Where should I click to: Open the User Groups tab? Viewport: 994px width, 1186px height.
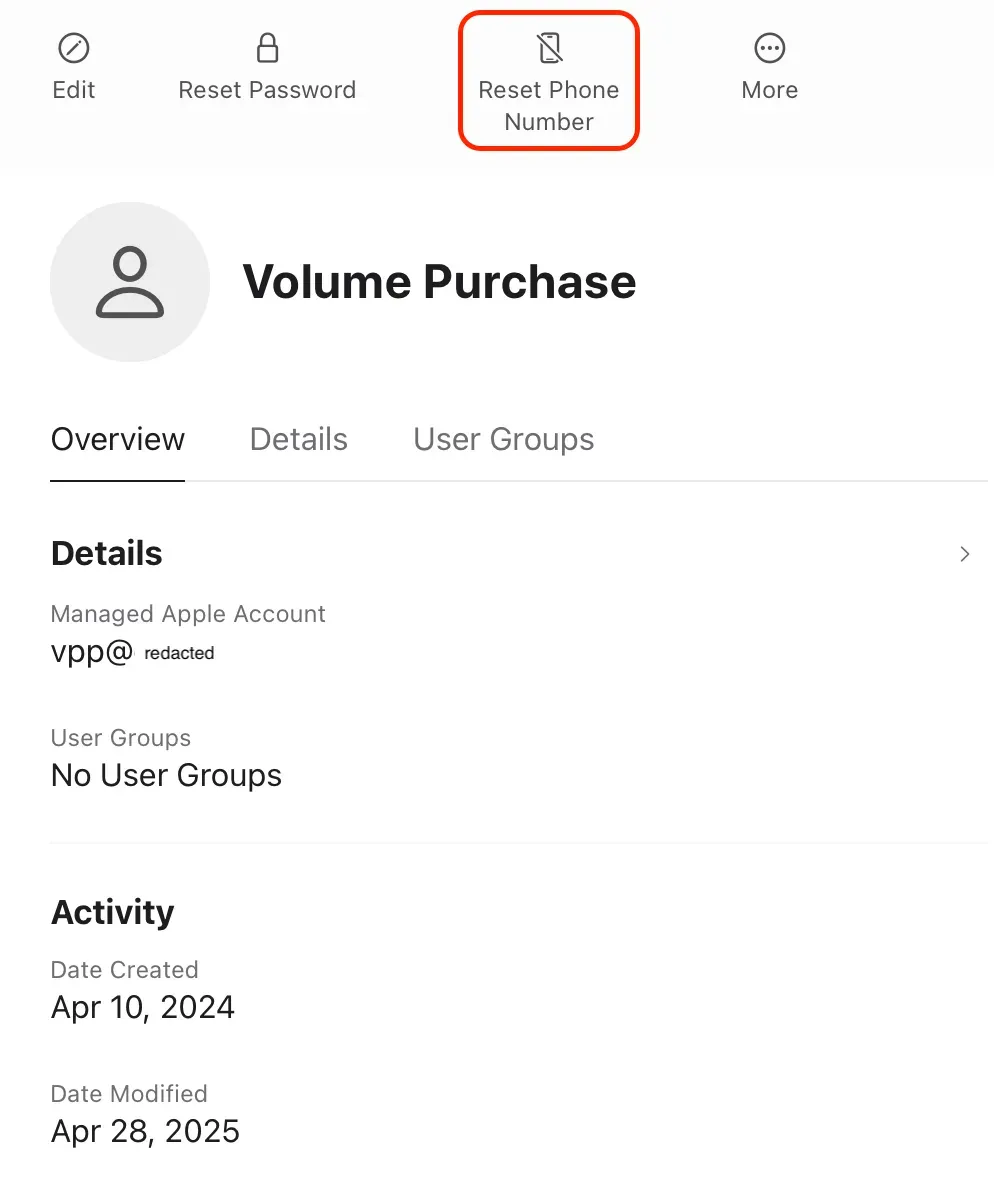(x=503, y=439)
